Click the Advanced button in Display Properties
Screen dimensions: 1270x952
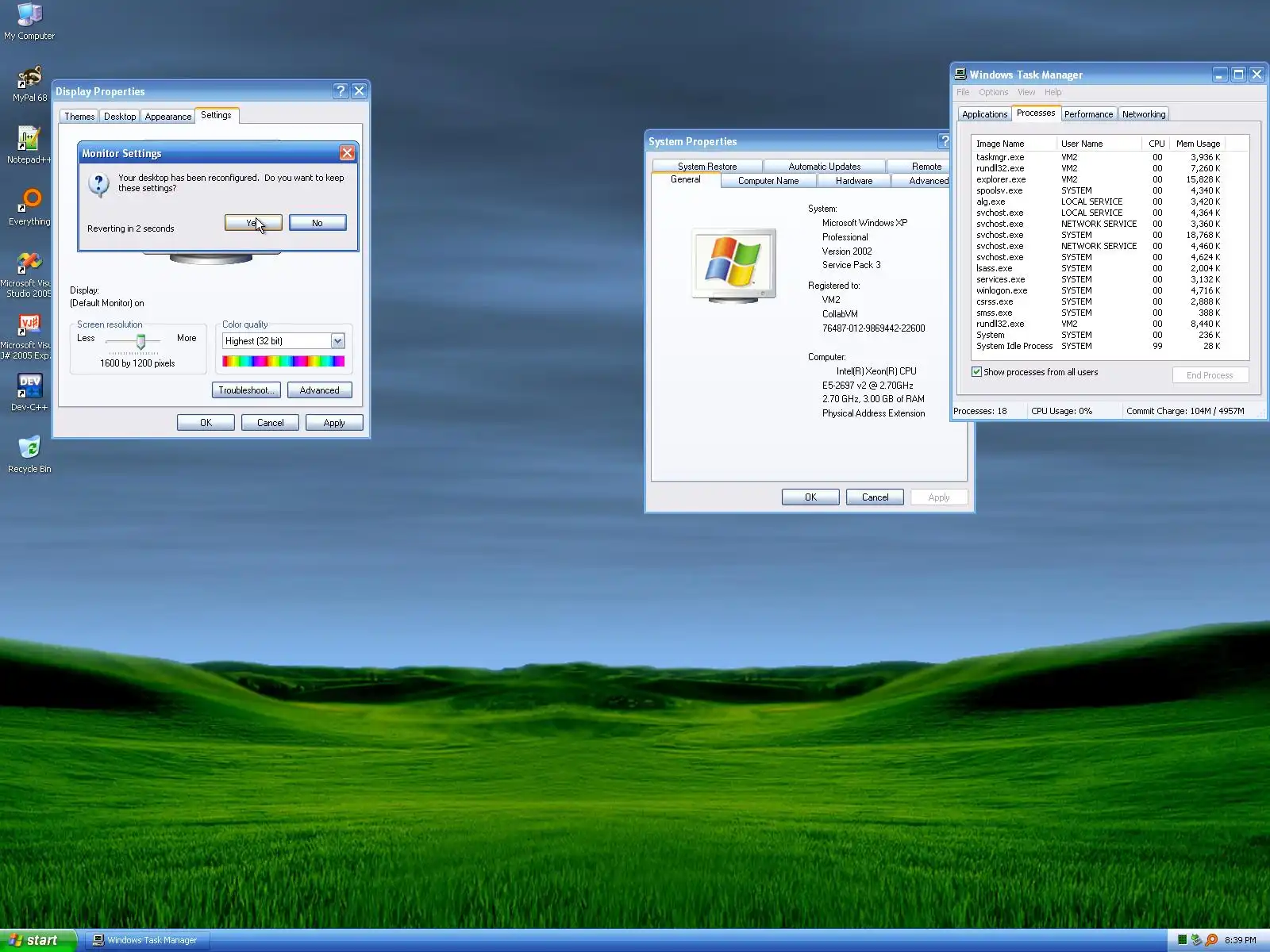(x=320, y=390)
